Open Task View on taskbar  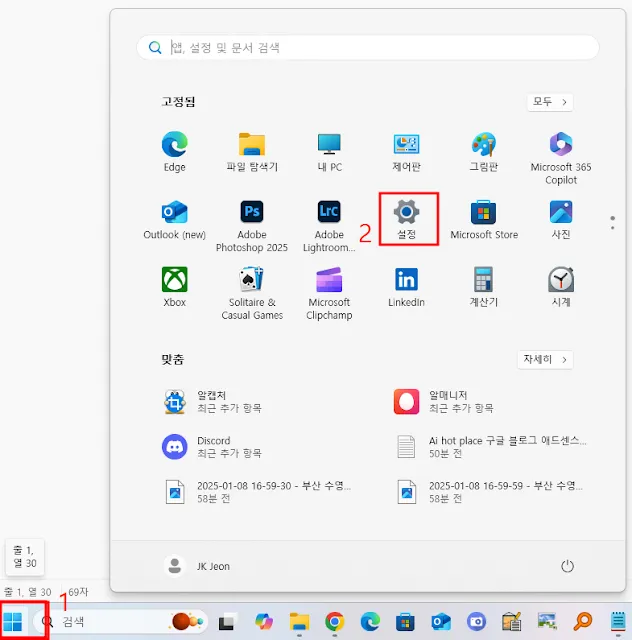tap(227, 622)
